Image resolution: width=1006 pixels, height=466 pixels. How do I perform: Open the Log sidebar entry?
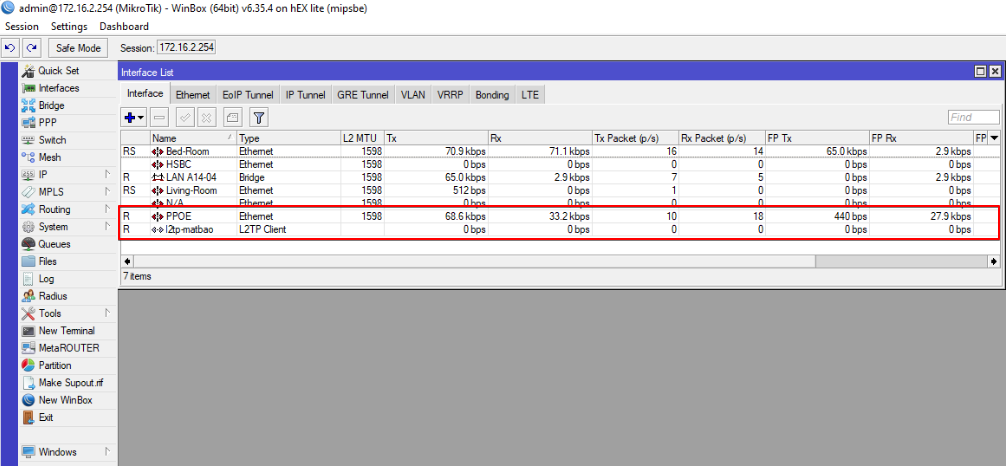pyautogui.click(x=46, y=279)
